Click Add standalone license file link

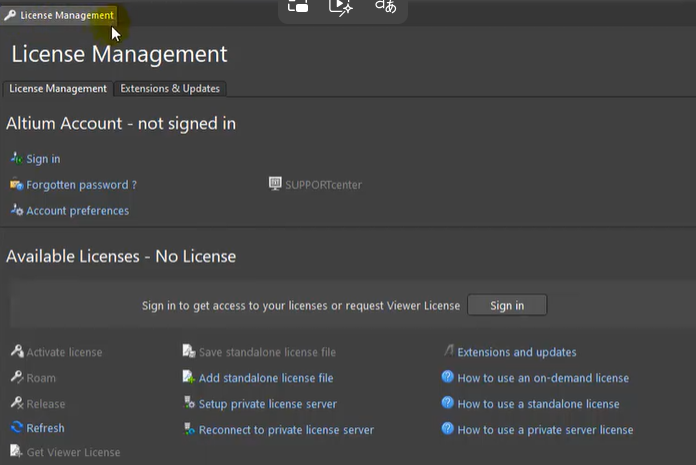pyautogui.click(x=266, y=378)
